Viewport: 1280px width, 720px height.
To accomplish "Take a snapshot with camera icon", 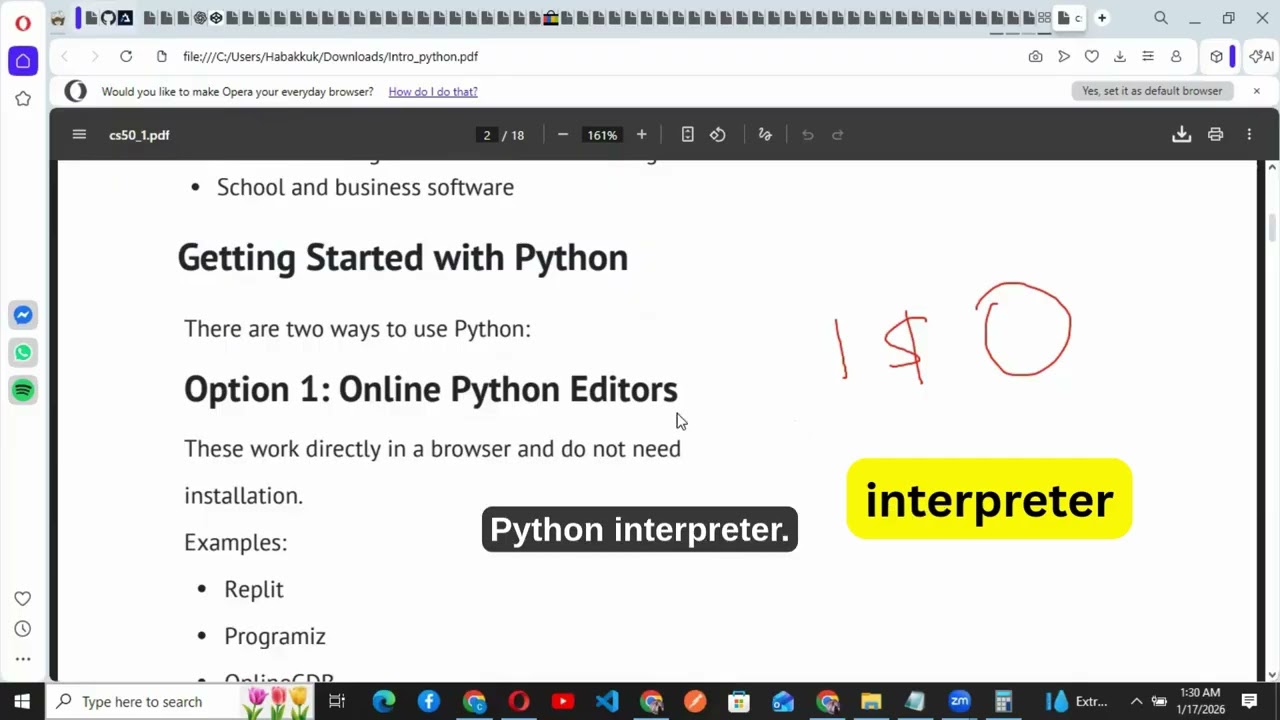I will (x=1035, y=57).
